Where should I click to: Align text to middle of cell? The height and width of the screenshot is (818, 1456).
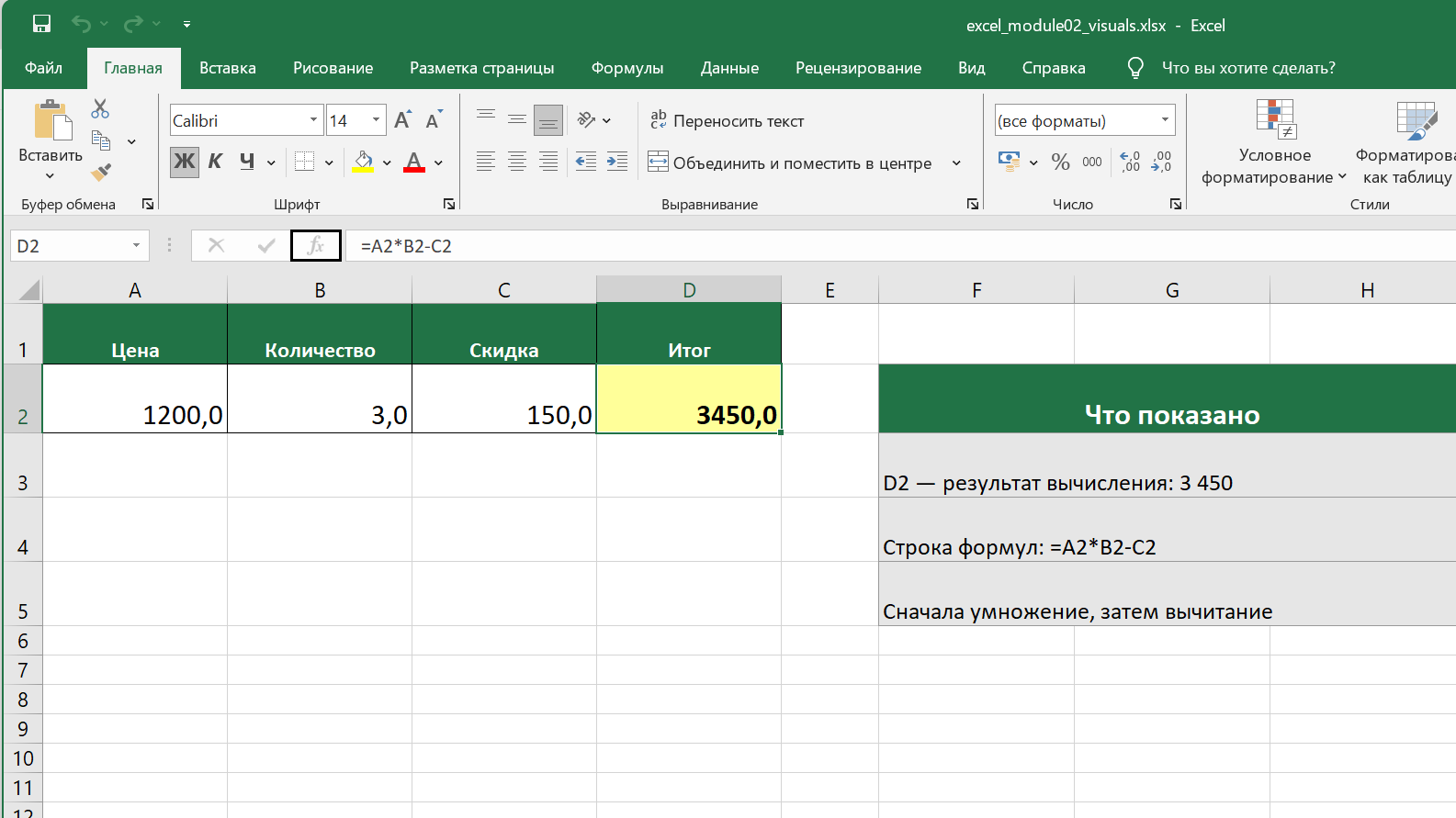coord(517,119)
